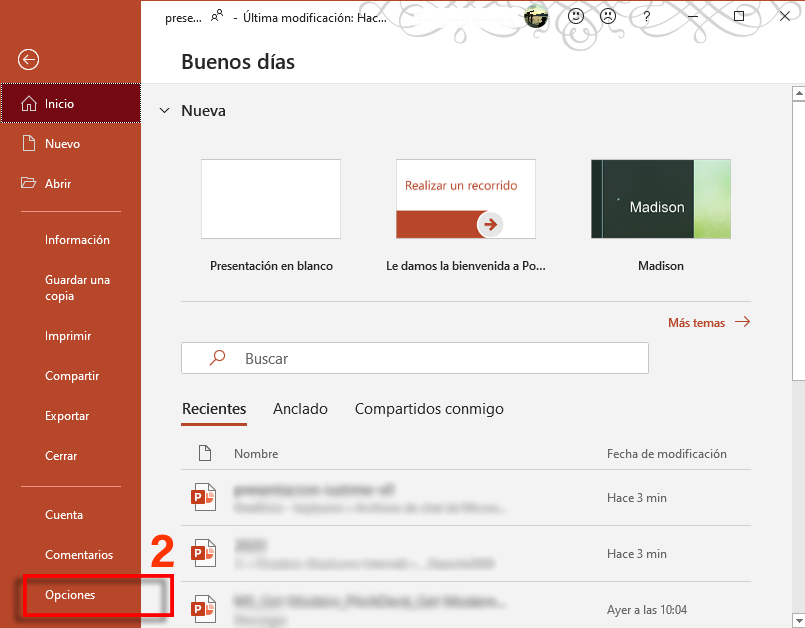Open the Realizar un recorrido template
This screenshot has height=628, width=805.
tap(466, 199)
